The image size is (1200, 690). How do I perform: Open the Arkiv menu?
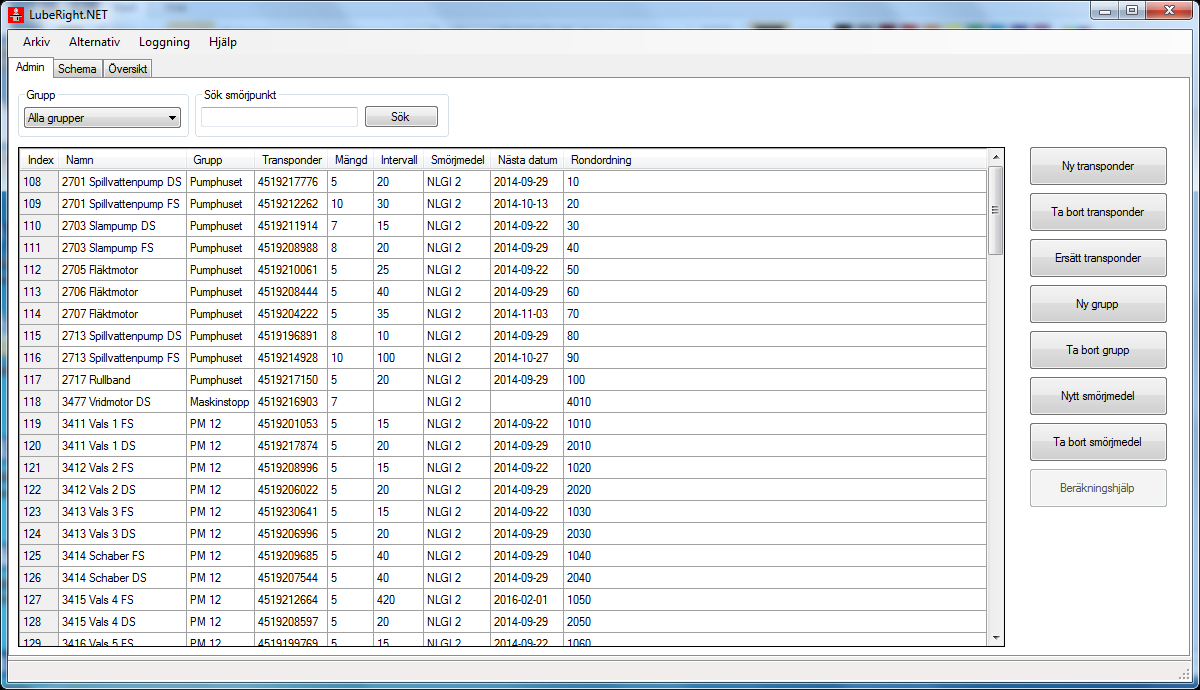pos(37,42)
